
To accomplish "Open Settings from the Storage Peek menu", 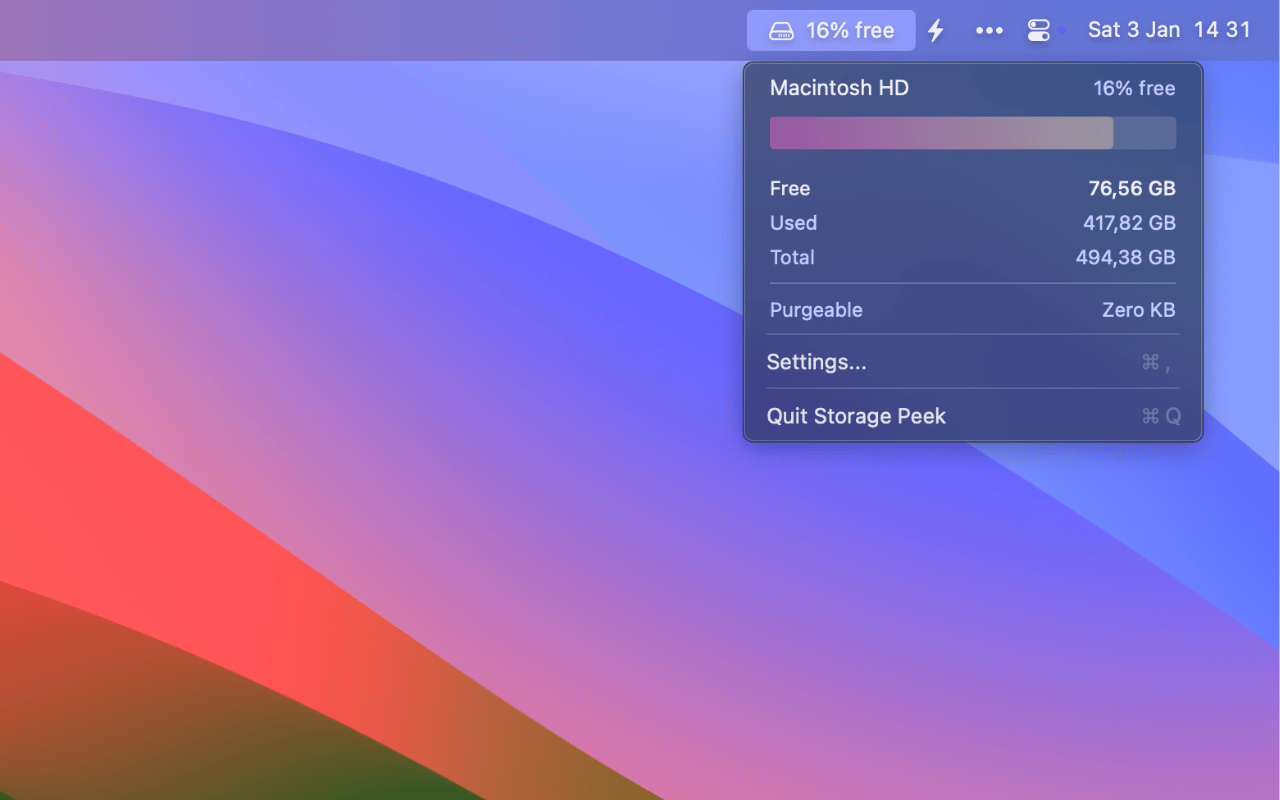I will click(x=816, y=362).
